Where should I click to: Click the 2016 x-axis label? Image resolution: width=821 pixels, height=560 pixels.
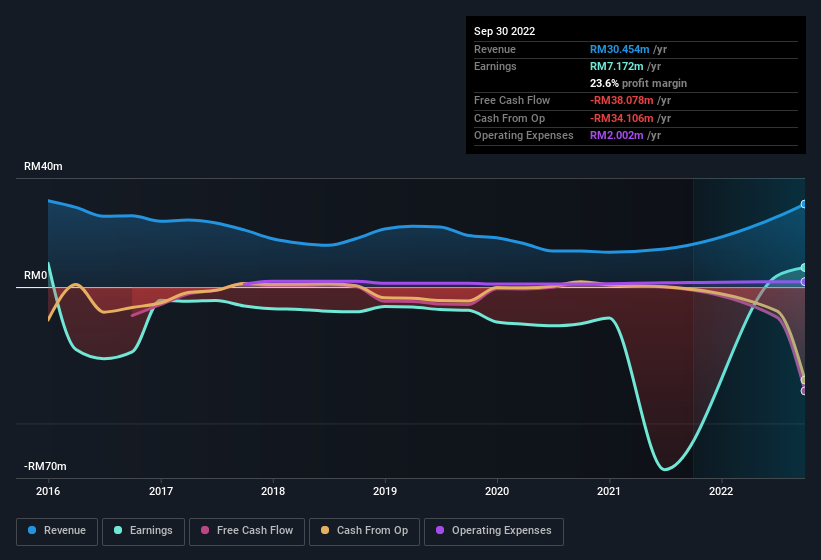click(x=48, y=491)
